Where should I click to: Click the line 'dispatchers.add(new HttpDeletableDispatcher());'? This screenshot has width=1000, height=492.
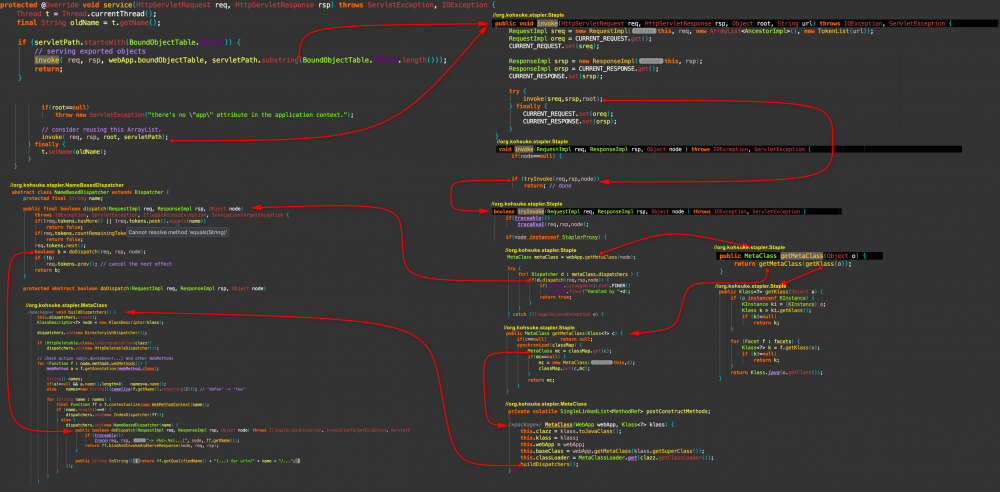coord(102,349)
